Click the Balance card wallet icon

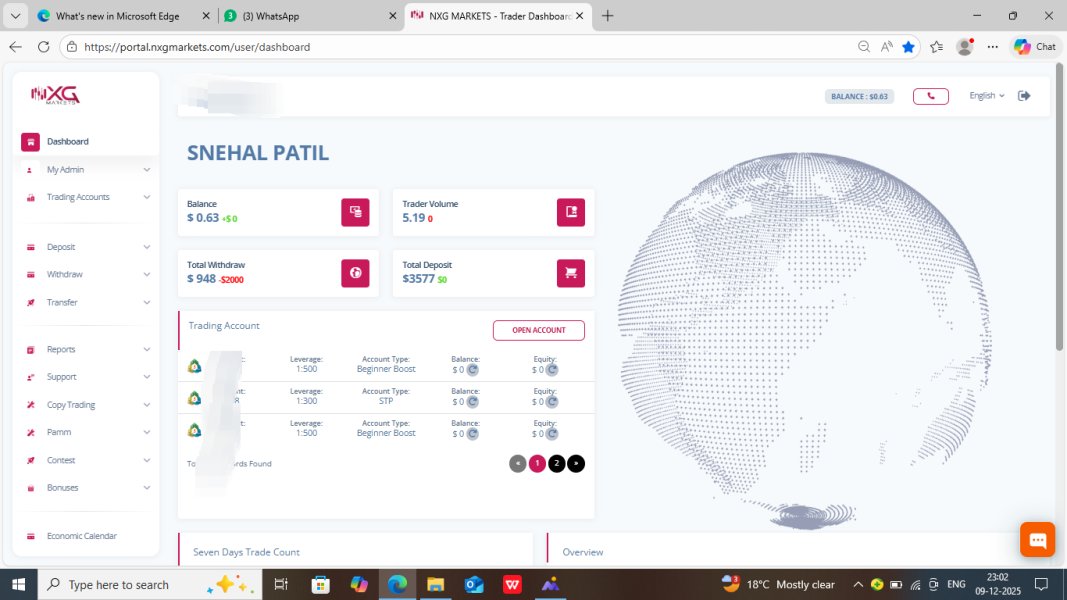click(x=355, y=212)
